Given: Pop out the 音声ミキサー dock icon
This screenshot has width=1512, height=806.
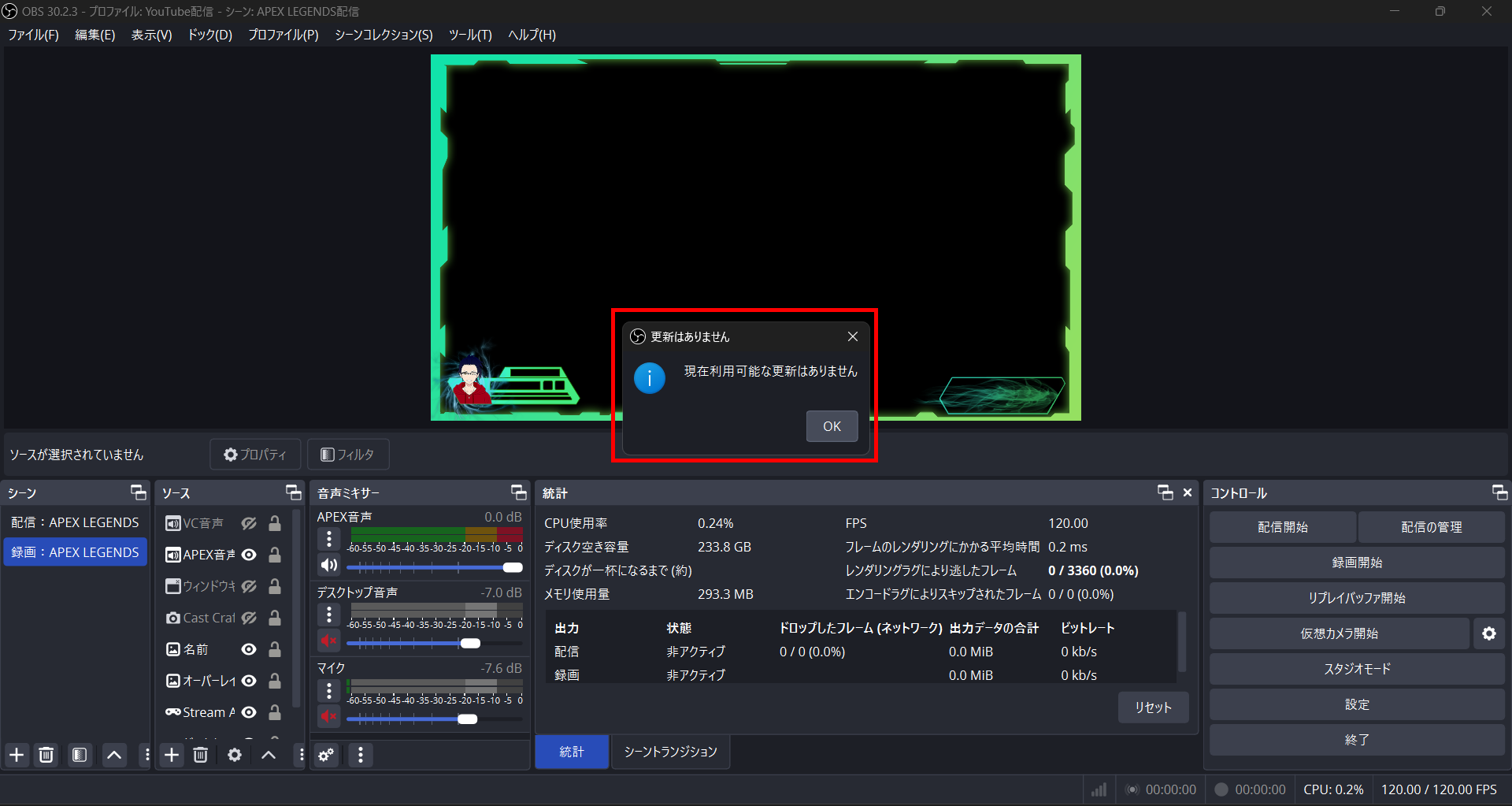Looking at the screenshot, I should coord(519,492).
